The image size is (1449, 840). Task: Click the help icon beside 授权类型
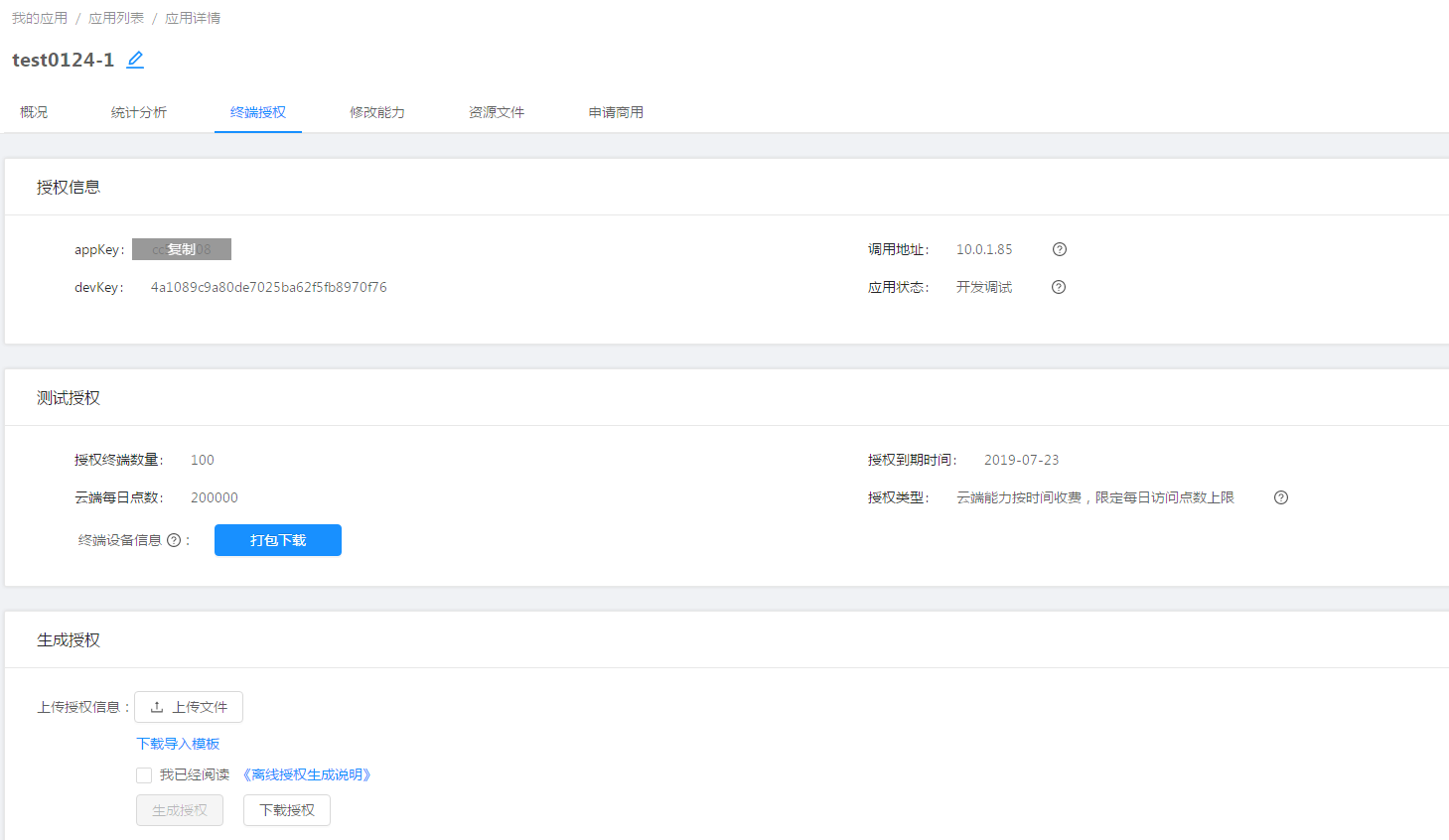click(x=1280, y=496)
